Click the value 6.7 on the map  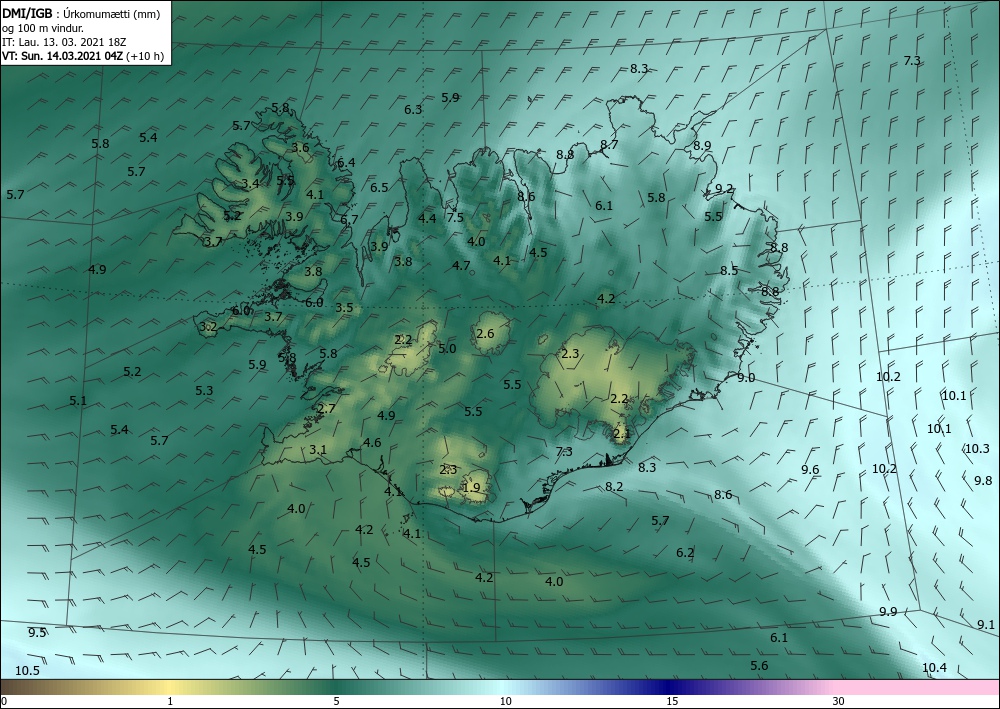tap(349, 220)
